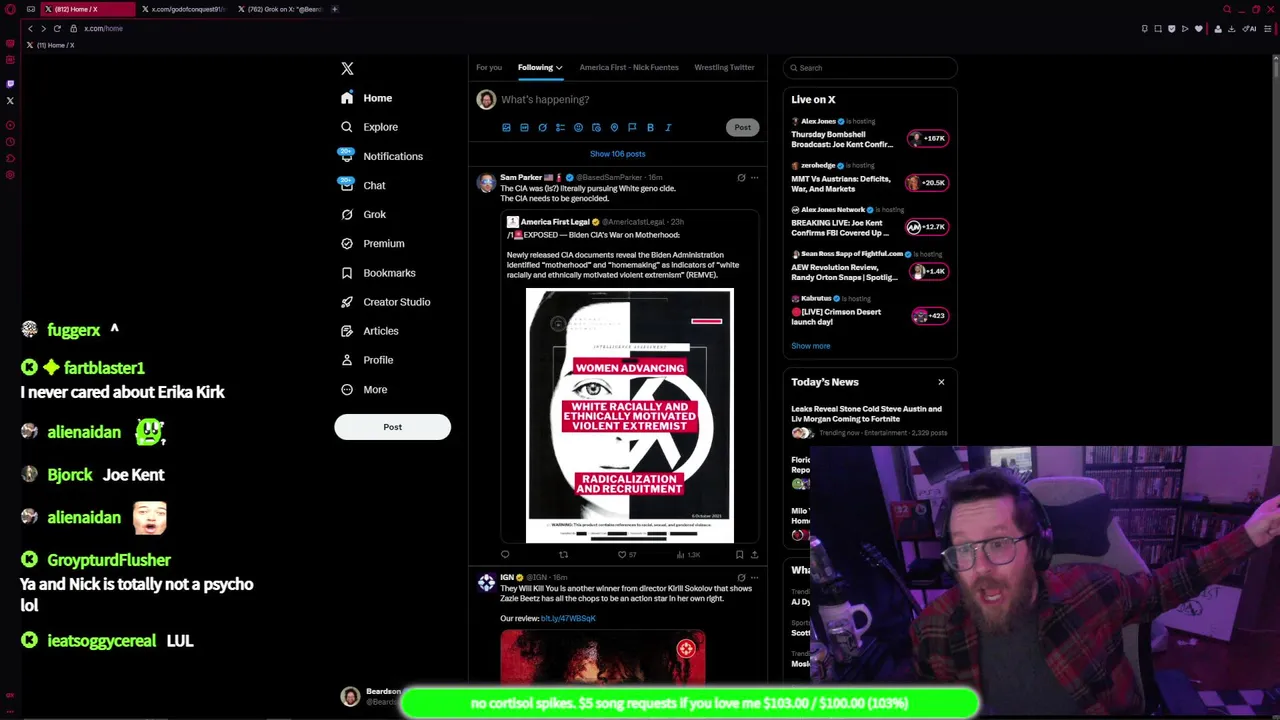
Task: Open Sam Parker's profile avatar
Action: [x=486, y=182]
